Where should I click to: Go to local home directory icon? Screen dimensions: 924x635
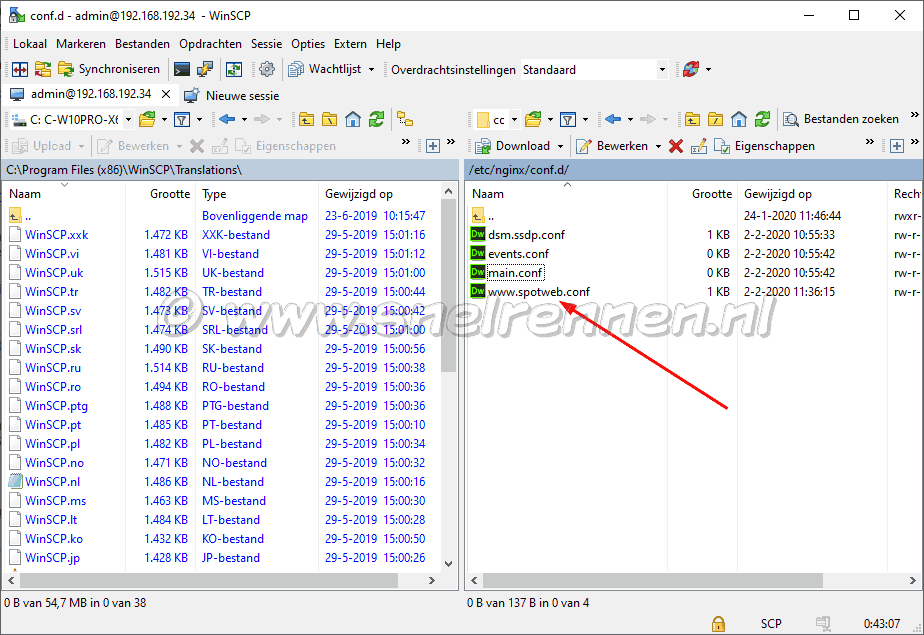click(353, 120)
